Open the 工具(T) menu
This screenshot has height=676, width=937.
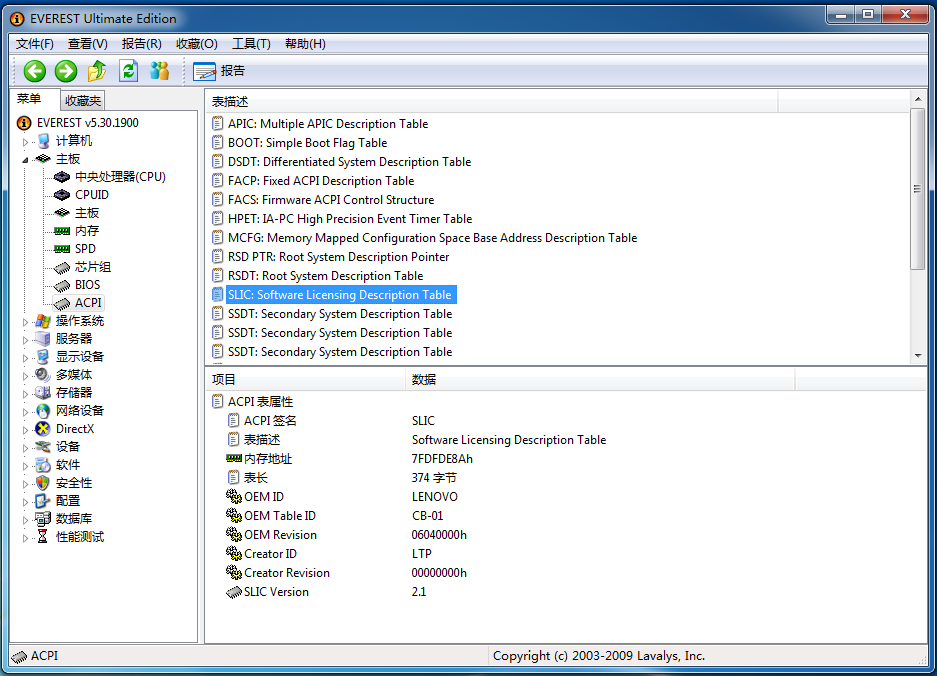click(251, 44)
